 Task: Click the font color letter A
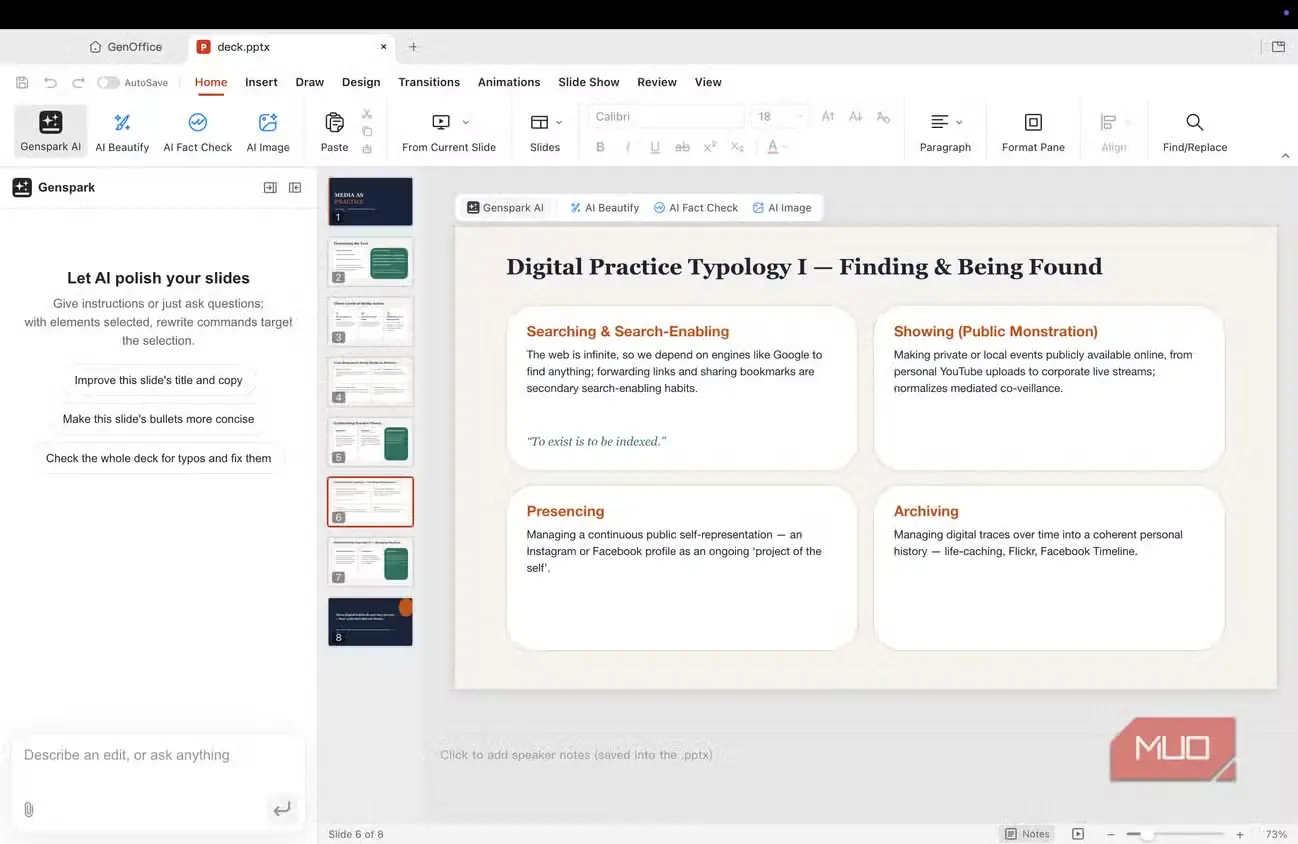tap(772, 147)
